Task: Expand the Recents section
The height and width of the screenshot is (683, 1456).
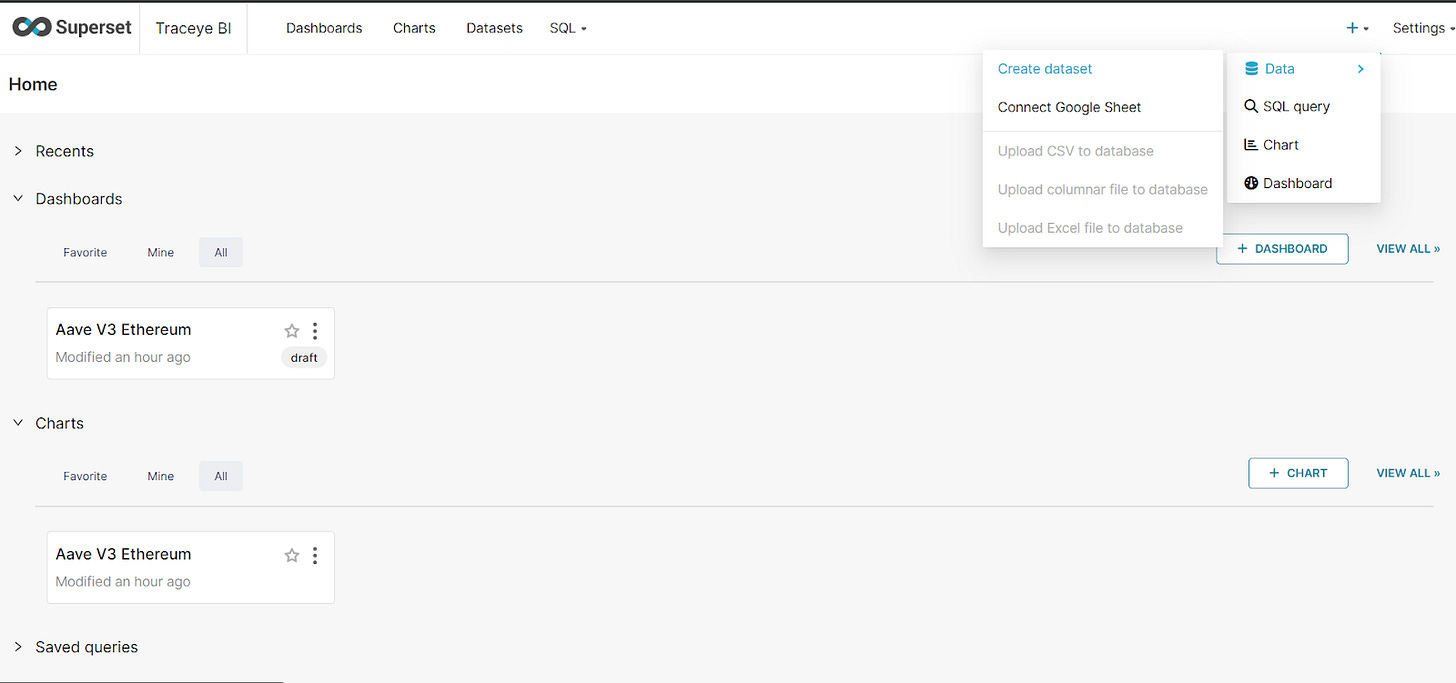Action: point(18,151)
